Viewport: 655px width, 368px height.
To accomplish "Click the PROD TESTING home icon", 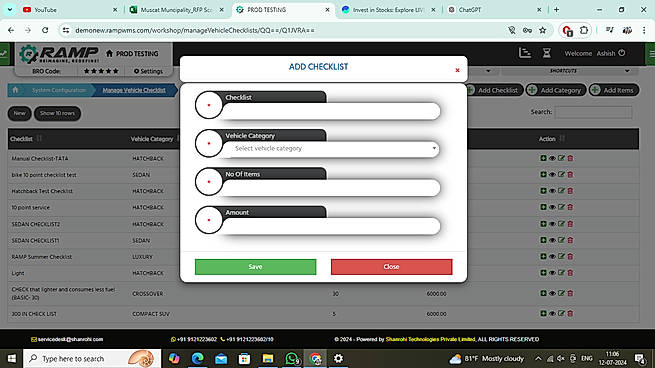I will 109,53.
